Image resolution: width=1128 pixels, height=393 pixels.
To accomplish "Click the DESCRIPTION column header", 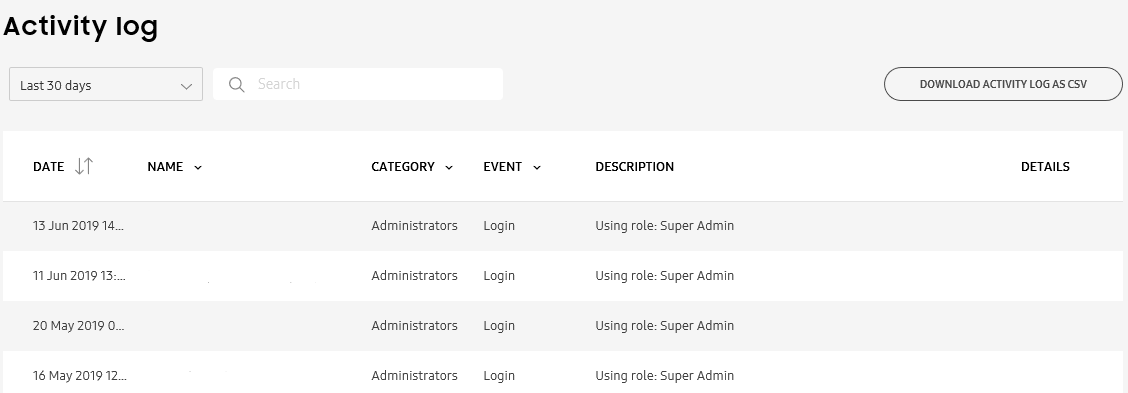I will click(634, 167).
